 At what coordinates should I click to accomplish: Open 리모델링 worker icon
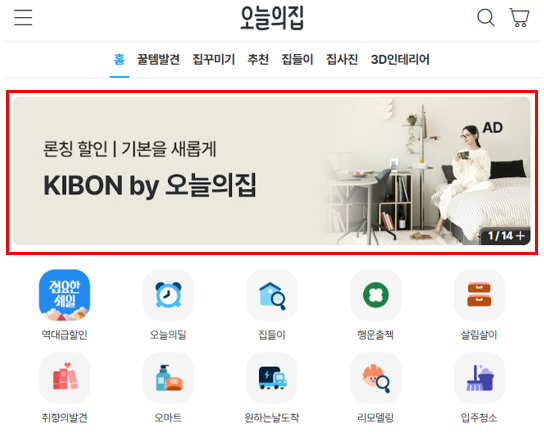pos(376,378)
